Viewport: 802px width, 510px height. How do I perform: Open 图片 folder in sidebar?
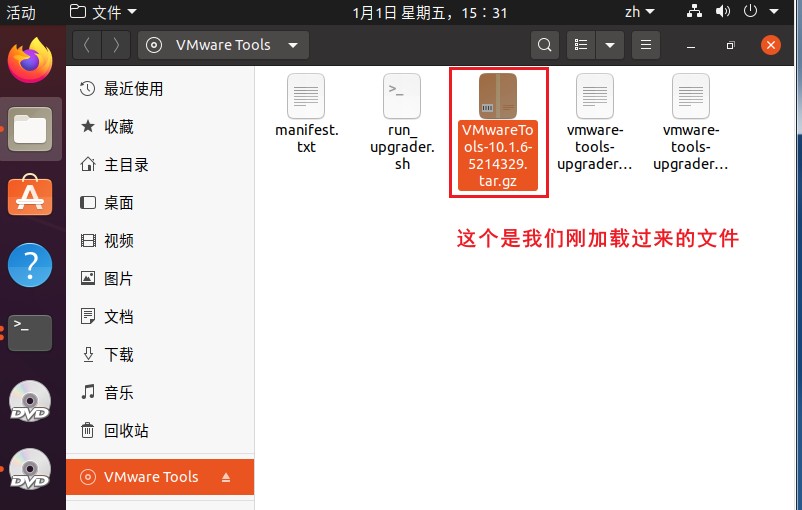click(x=160, y=279)
